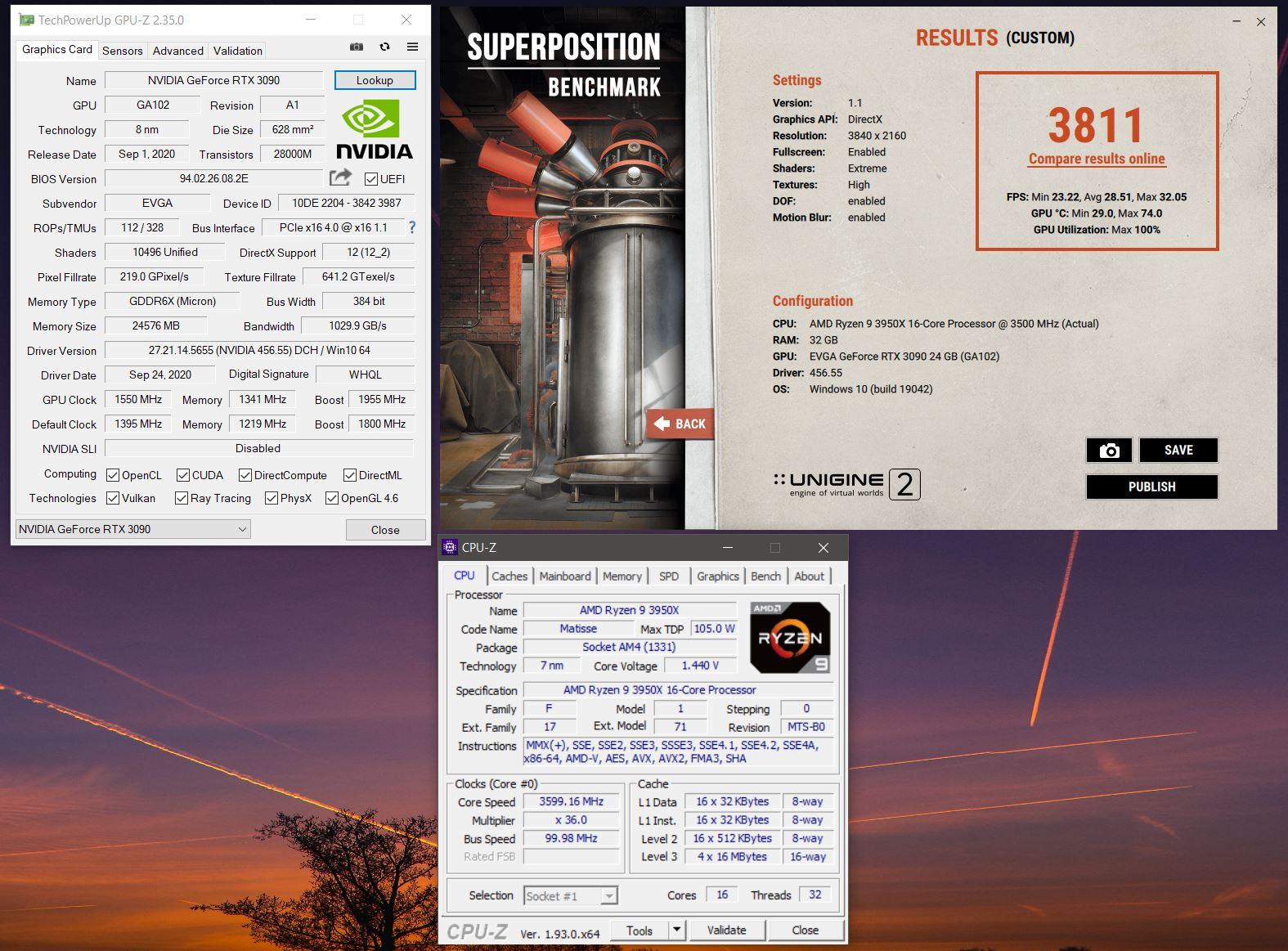This screenshot has width=1288, height=951.
Task: Open the GPU selection dropdown in GPU-Z
Action: [132, 529]
